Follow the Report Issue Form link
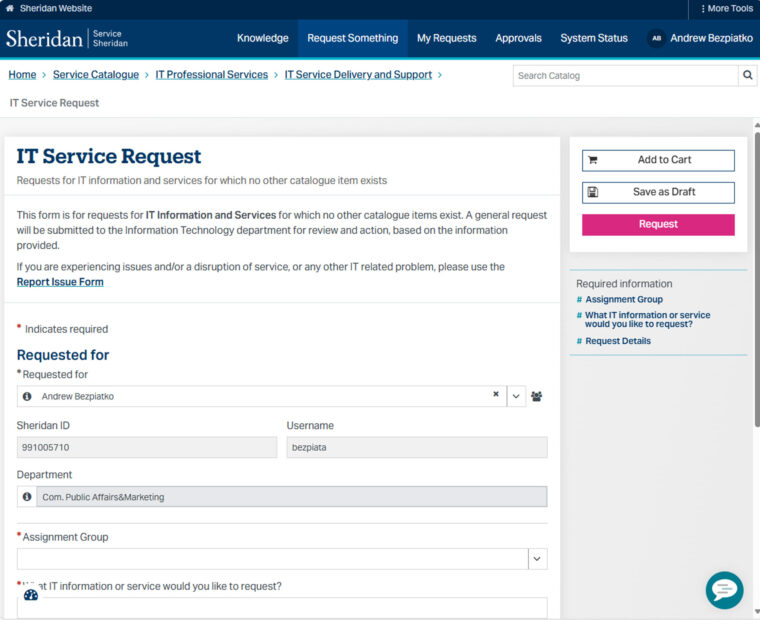760x620 pixels. point(60,282)
